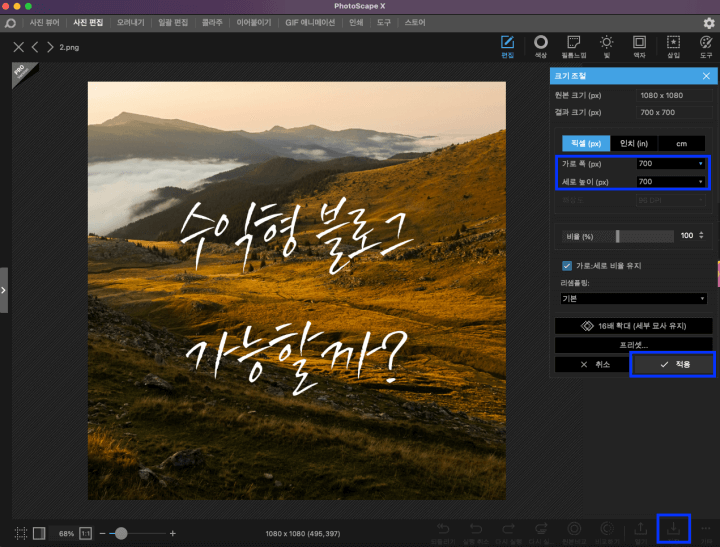The height and width of the screenshot is (547, 720).
Task: Go to the next photo arrow
Action: click(x=50, y=47)
